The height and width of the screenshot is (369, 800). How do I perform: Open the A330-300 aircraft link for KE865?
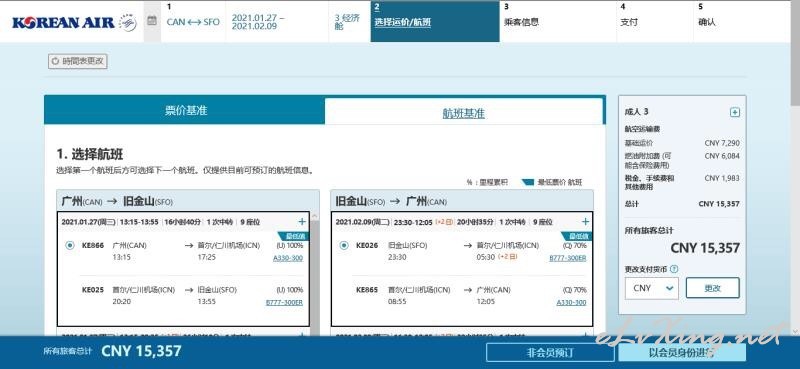coord(571,302)
